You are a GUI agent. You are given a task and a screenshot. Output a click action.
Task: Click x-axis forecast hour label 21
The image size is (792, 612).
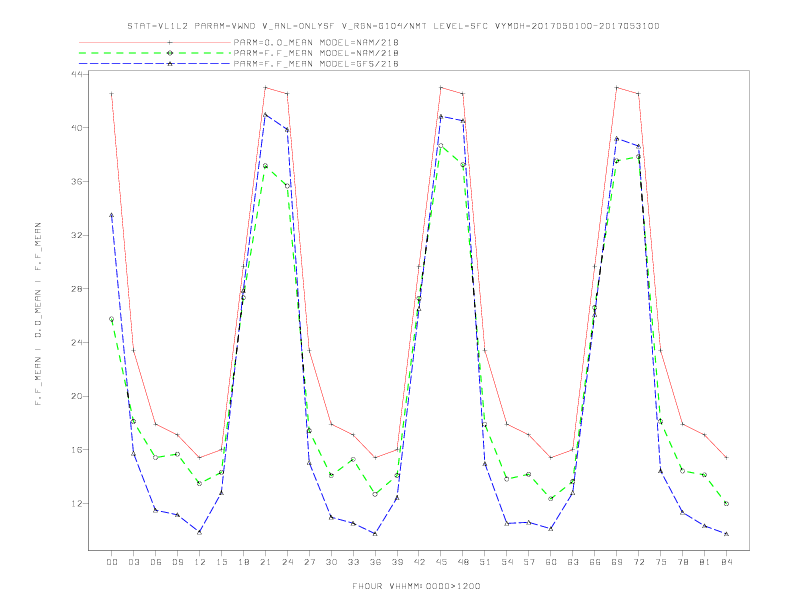[265, 562]
